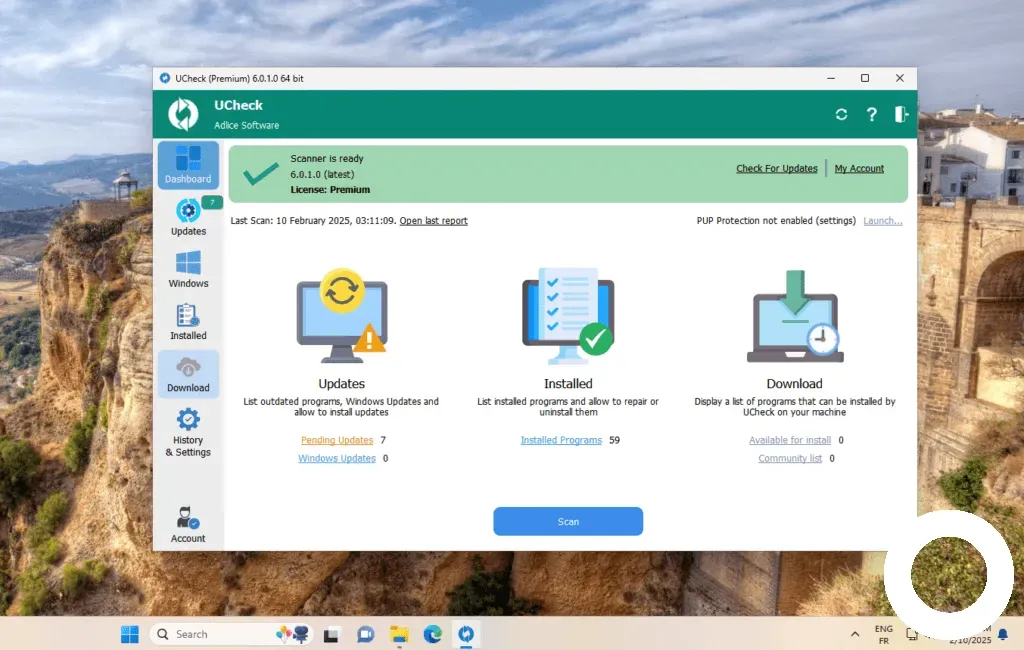The image size is (1024, 650).
Task: Click the Download laptop illustration
Action: (795, 316)
